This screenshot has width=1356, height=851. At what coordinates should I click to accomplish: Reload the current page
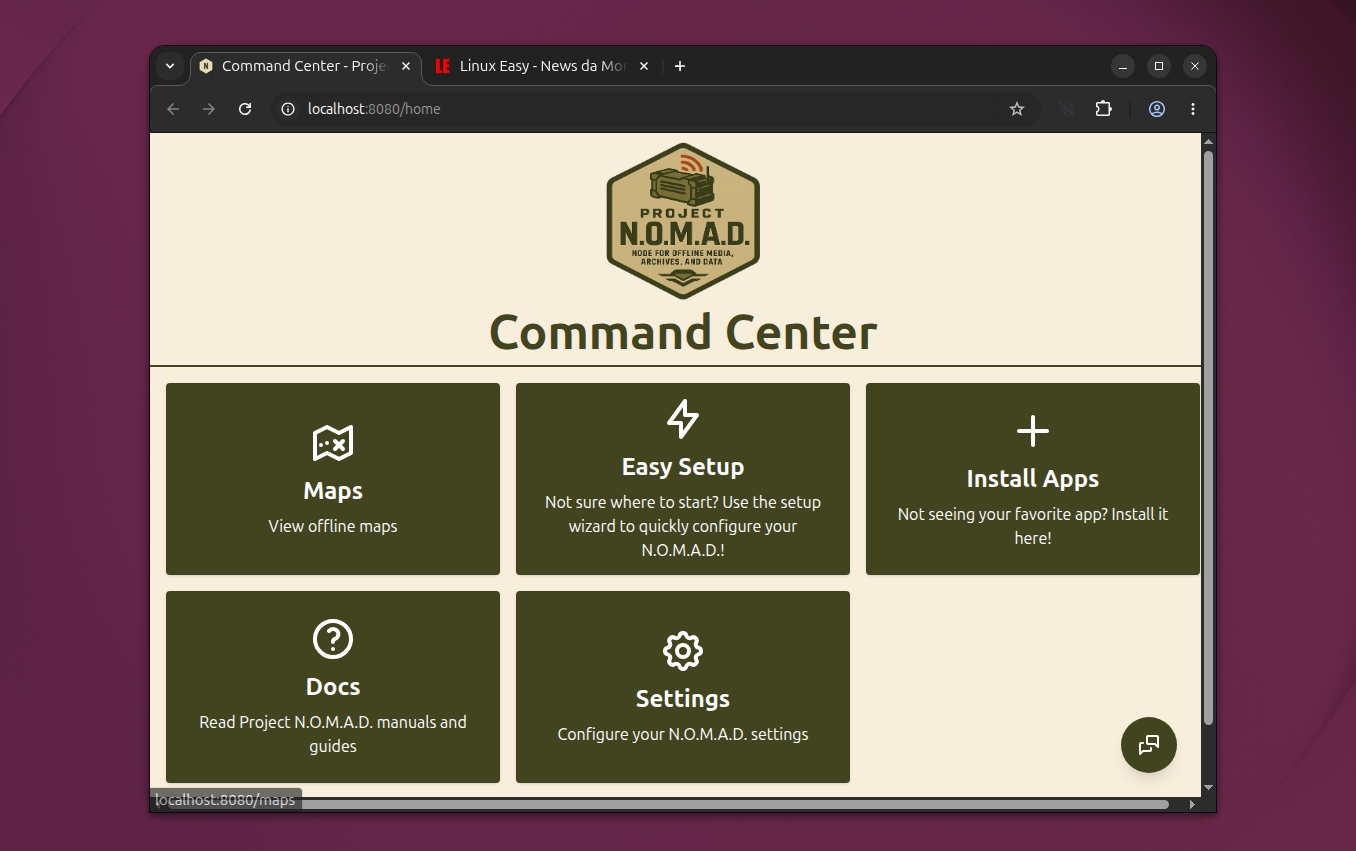(245, 109)
